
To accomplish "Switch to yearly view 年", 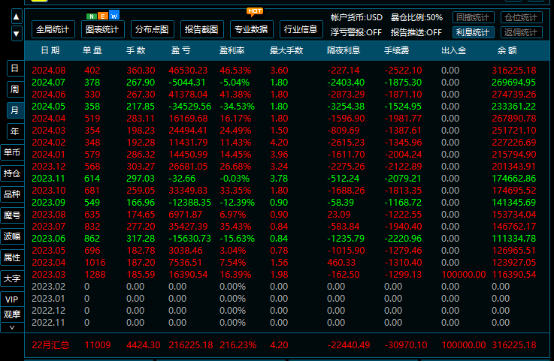I will (15, 131).
